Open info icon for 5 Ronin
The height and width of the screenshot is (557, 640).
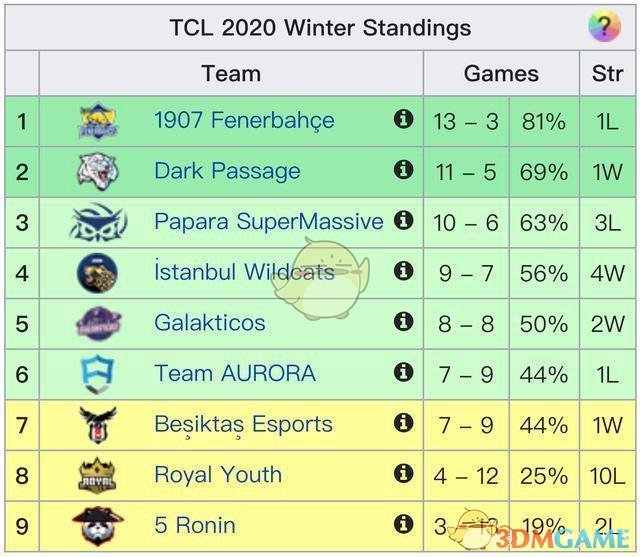pyautogui.click(x=404, y=523)
